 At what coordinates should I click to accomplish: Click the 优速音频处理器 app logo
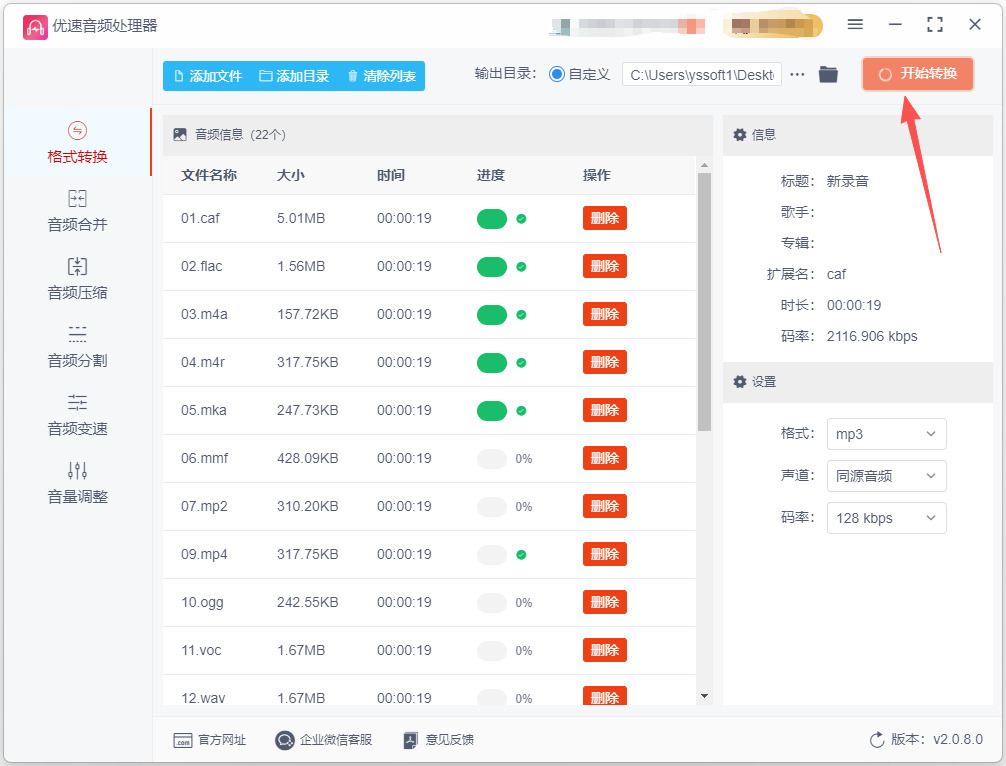click(x=35, y=26)
